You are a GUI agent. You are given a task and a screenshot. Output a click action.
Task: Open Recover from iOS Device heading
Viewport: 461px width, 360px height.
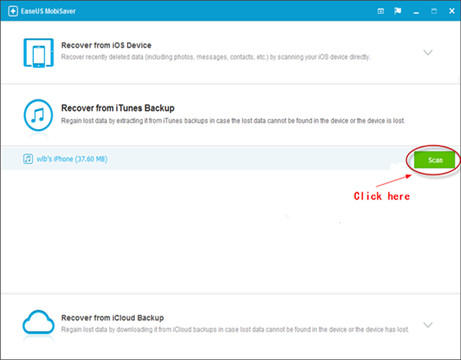pos(106,45)
